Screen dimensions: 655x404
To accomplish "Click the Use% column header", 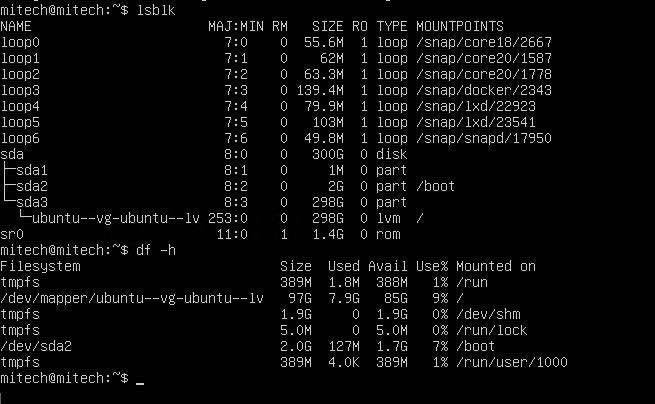I will click(429, 266).
